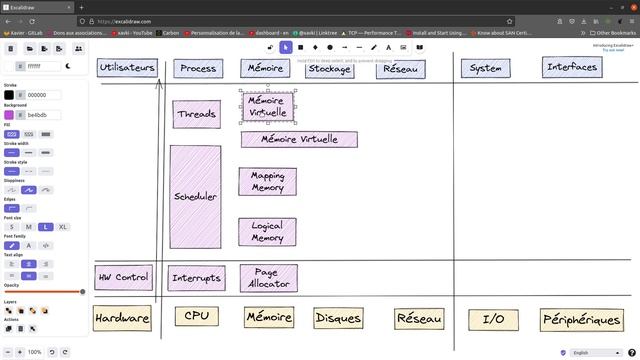The width and height of the screenshot is (640, 360).
Task: Click the Save to file icon
Action: click(x=44, y=49)
